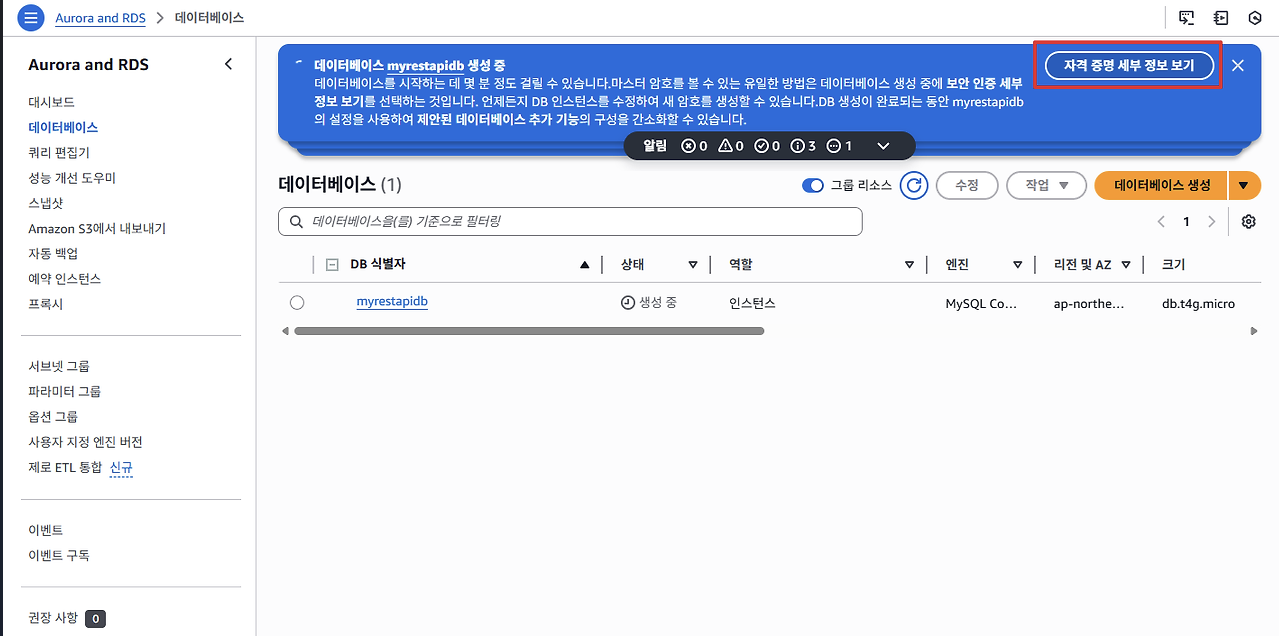Image resolution: width=1279 pixels, height=636 pixels.
Task: Open 쿼리 편집기 in sidebar
Action: tap(59, 152)
